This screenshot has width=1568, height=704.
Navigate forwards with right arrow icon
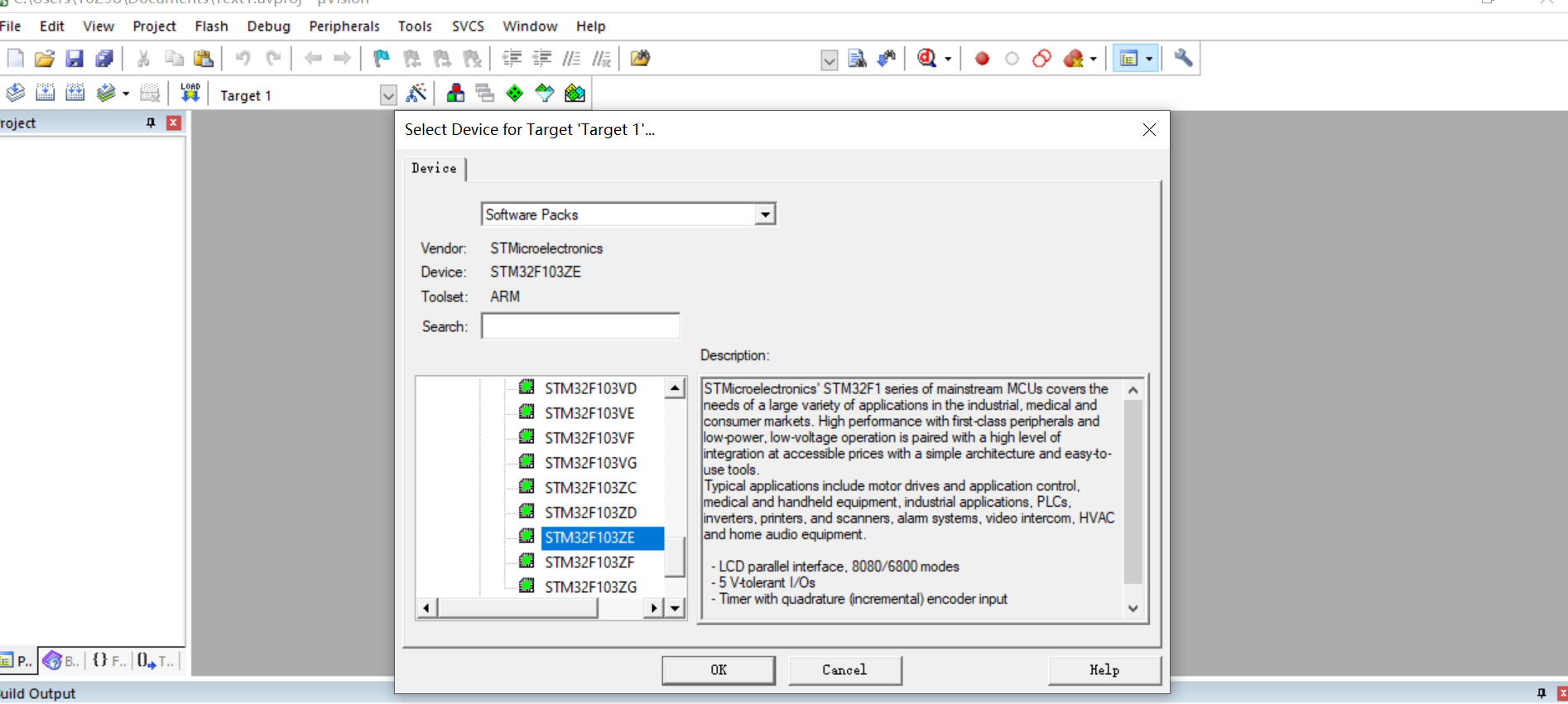(342, 58)
